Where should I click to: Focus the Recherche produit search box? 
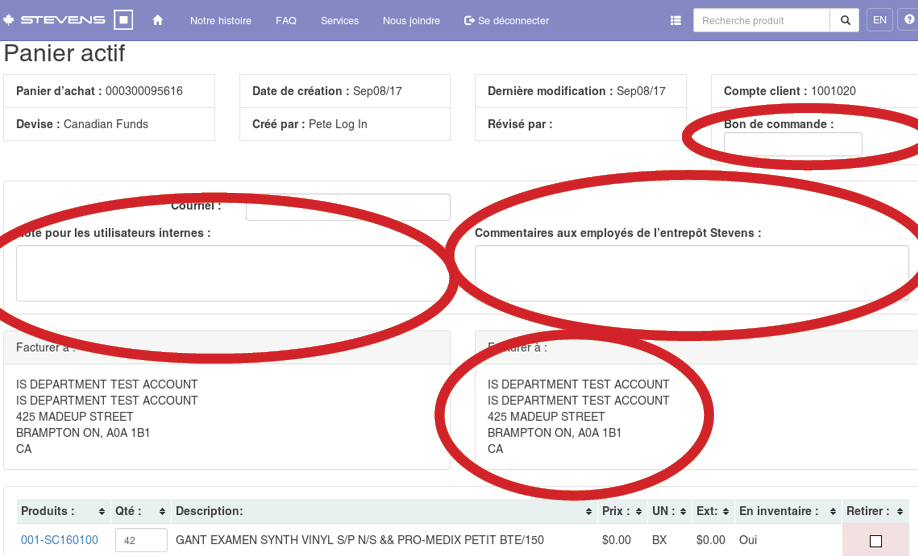pos(761,20)
